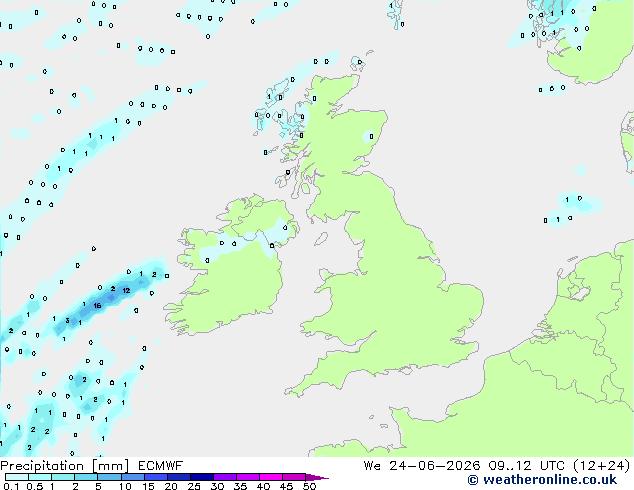
Task: Click the 25–30 mm dark navy swatch
Action: click(x=202, y=477)
